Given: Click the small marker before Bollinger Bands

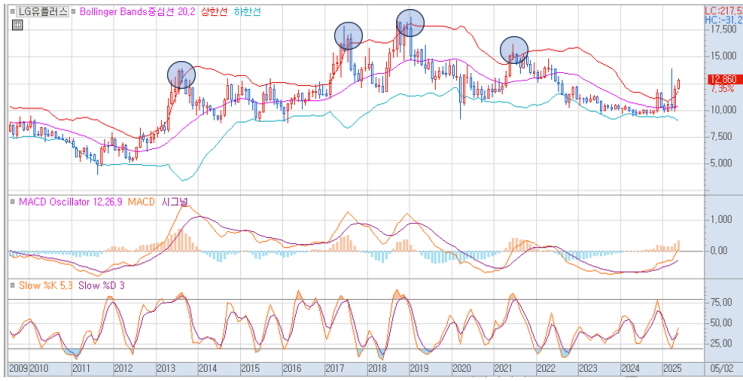Looking at the screenshot, I should pos(73,11).
